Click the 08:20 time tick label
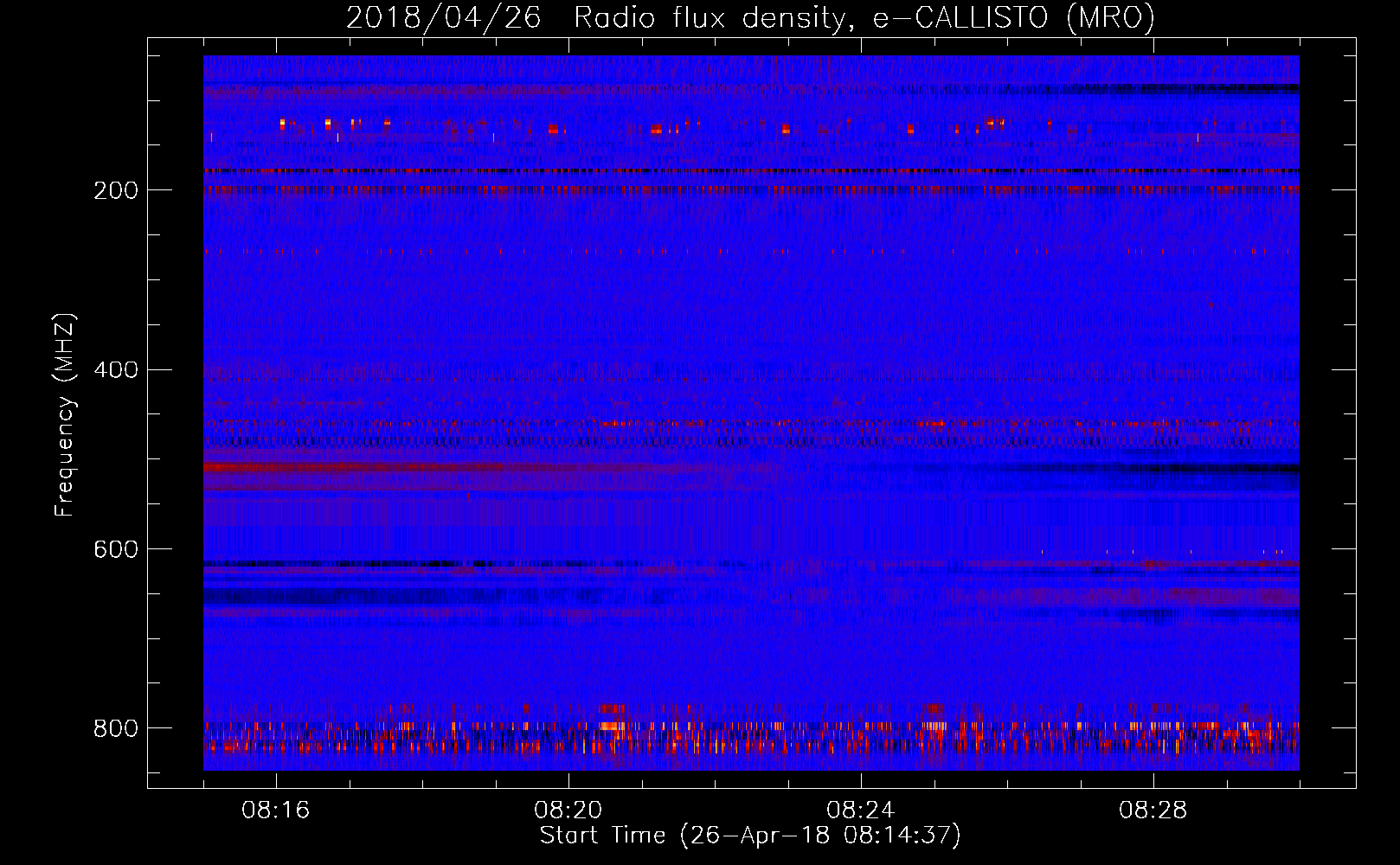1400x865 pixels. (x=568, y=811)
